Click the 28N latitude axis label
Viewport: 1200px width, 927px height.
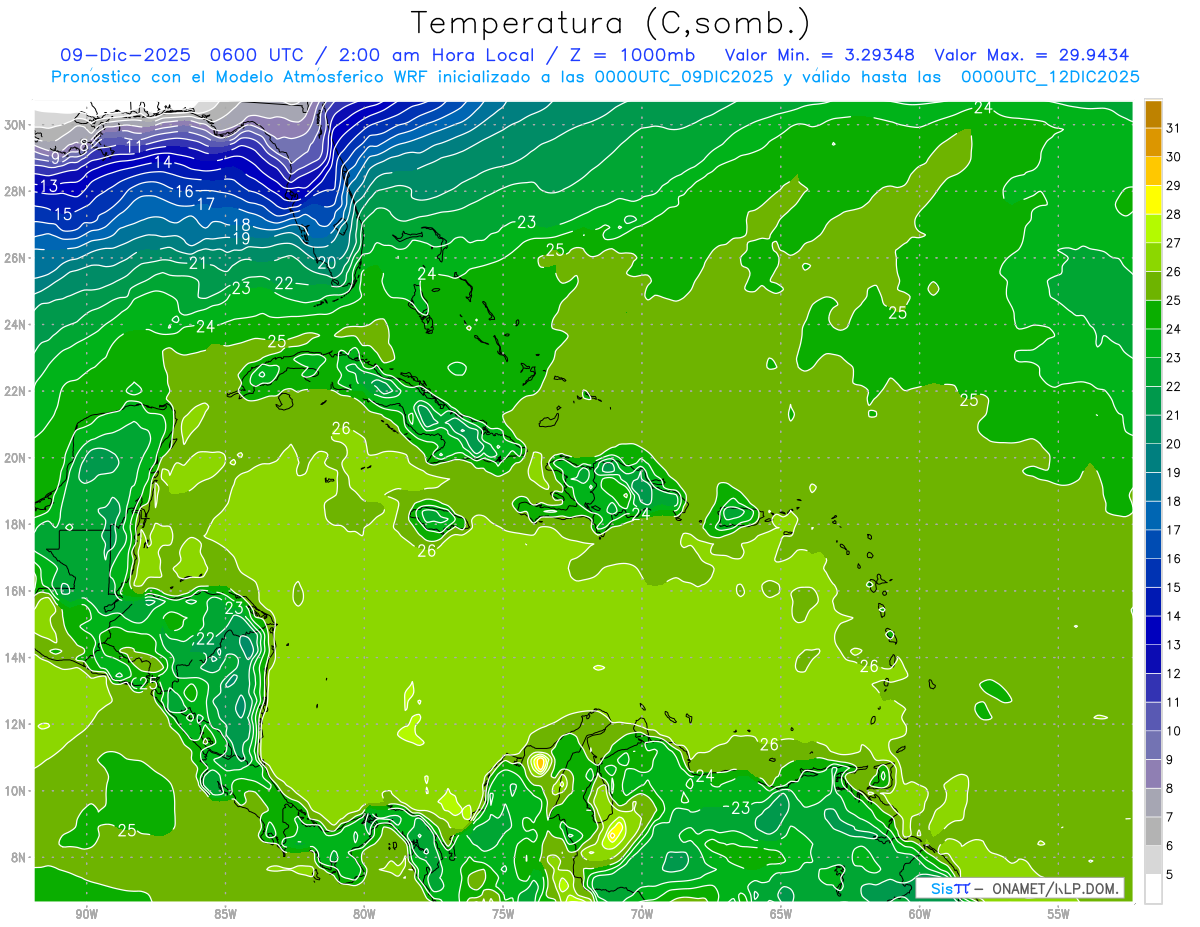(x=17, y=191)
